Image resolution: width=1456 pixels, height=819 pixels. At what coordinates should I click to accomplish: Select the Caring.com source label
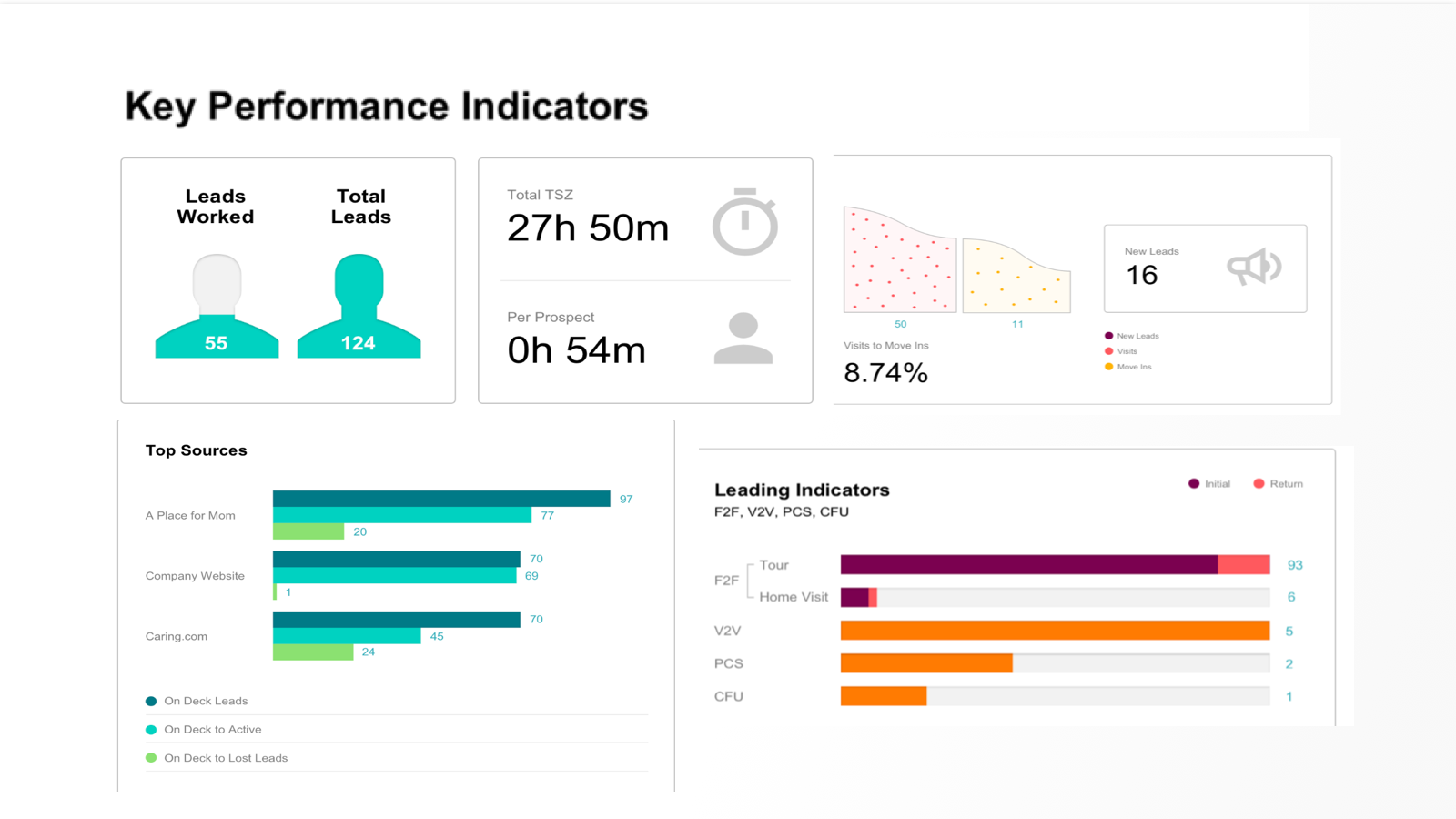177,636
